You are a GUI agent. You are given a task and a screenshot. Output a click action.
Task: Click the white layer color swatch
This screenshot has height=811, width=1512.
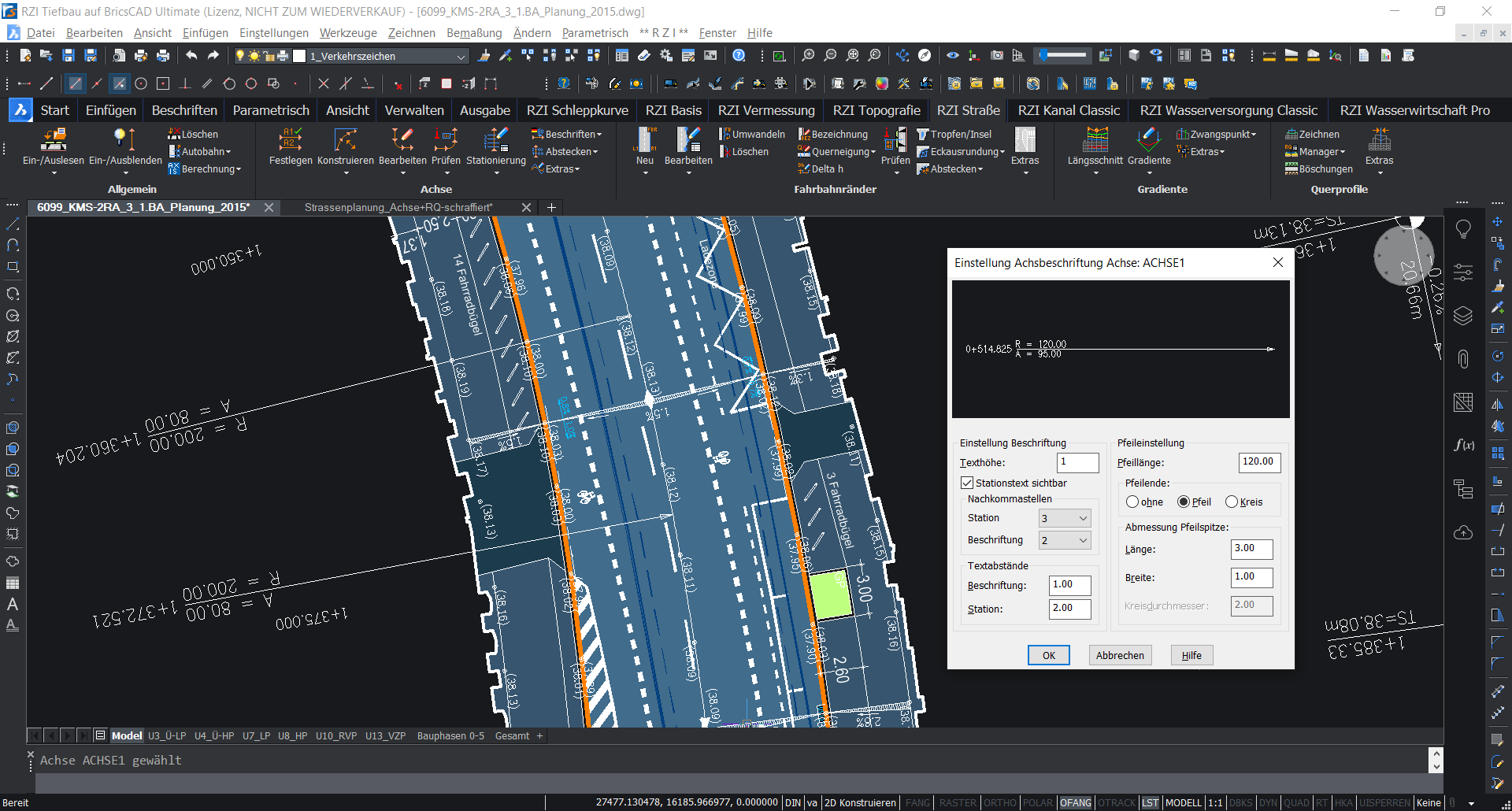pos(299,56)
